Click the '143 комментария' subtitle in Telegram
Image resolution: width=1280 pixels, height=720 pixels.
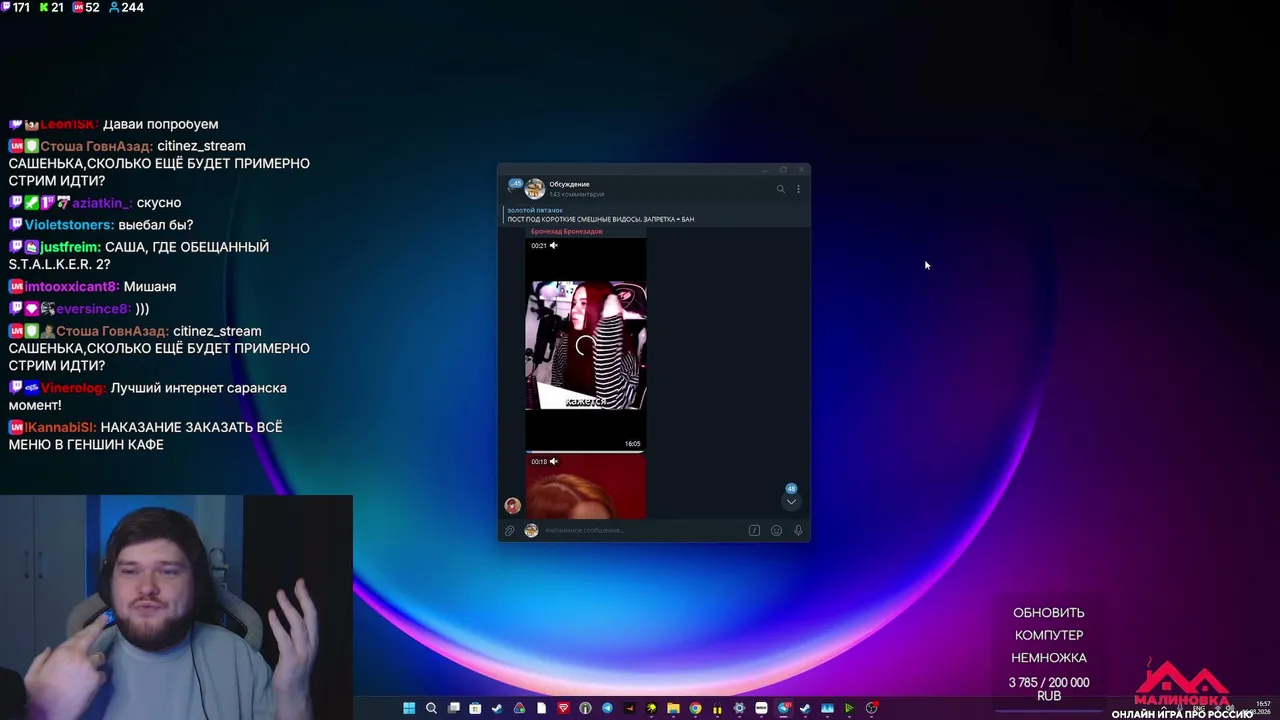coord(576,194)
